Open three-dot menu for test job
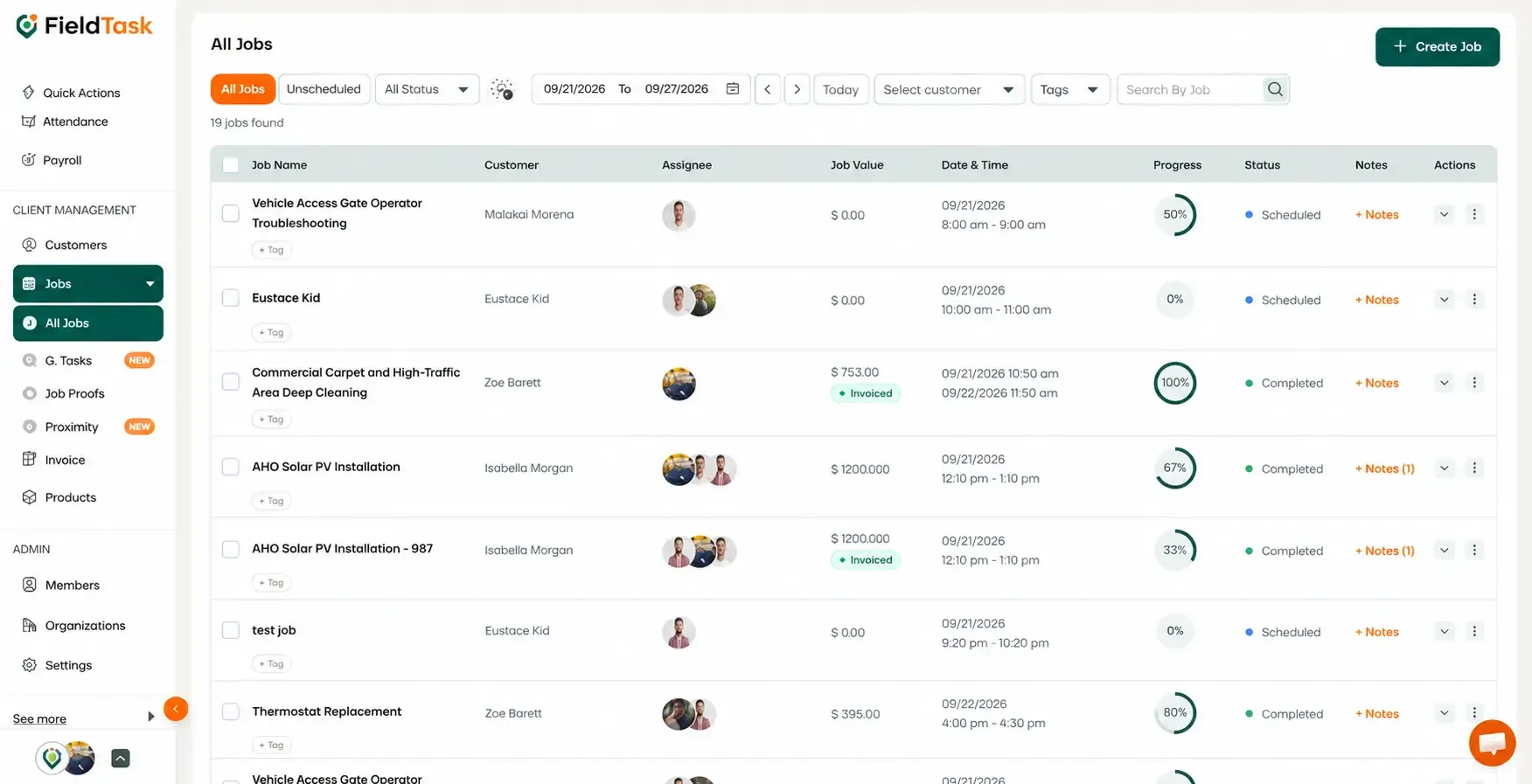Viewport: 1532px width, 784px height. (1474, 631)
